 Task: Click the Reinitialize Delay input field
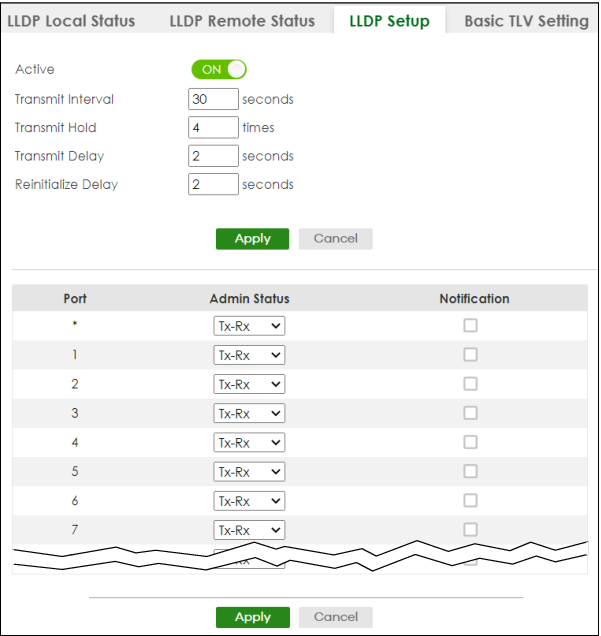pos(213,185)
